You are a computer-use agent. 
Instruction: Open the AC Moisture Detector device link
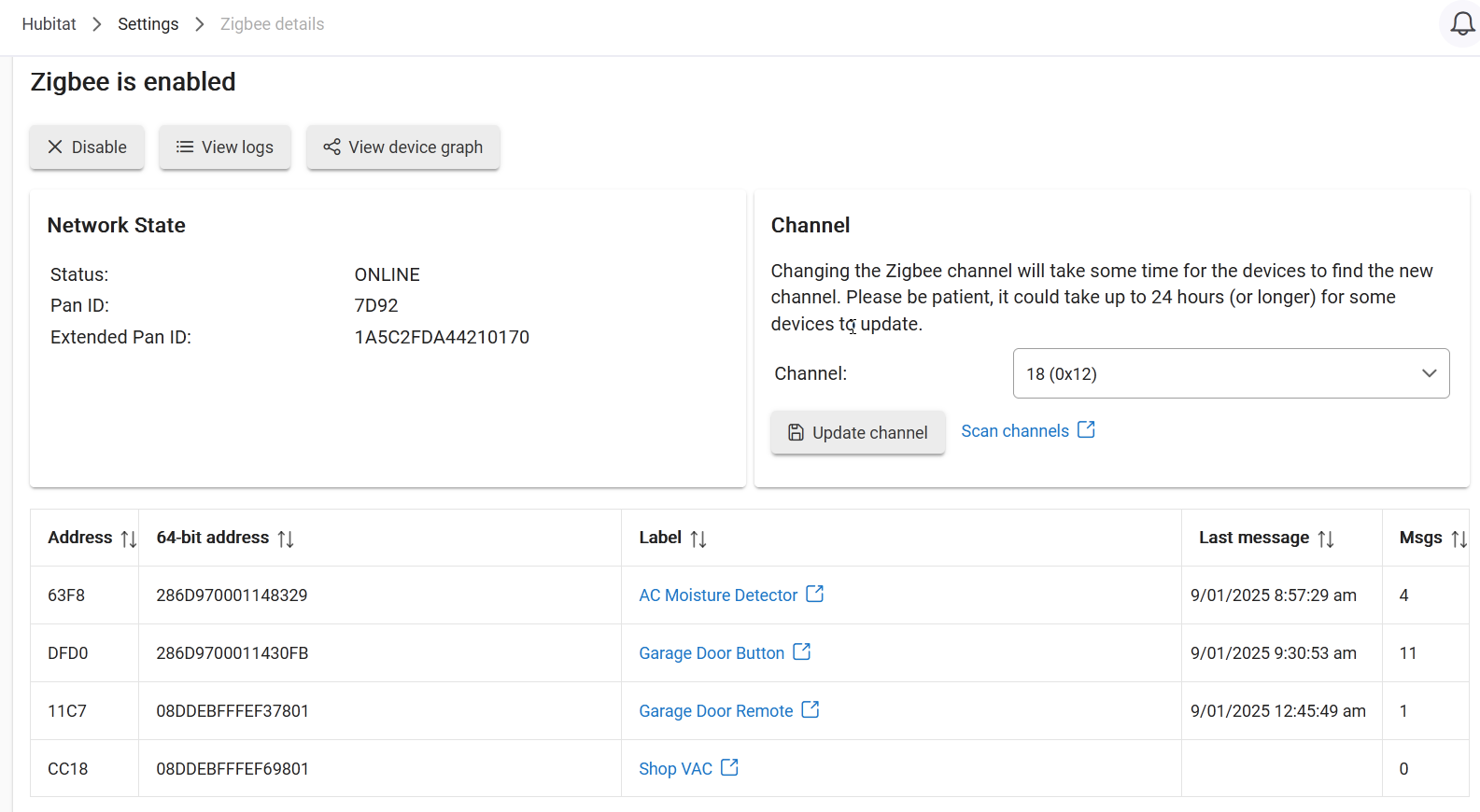[717, 595]
